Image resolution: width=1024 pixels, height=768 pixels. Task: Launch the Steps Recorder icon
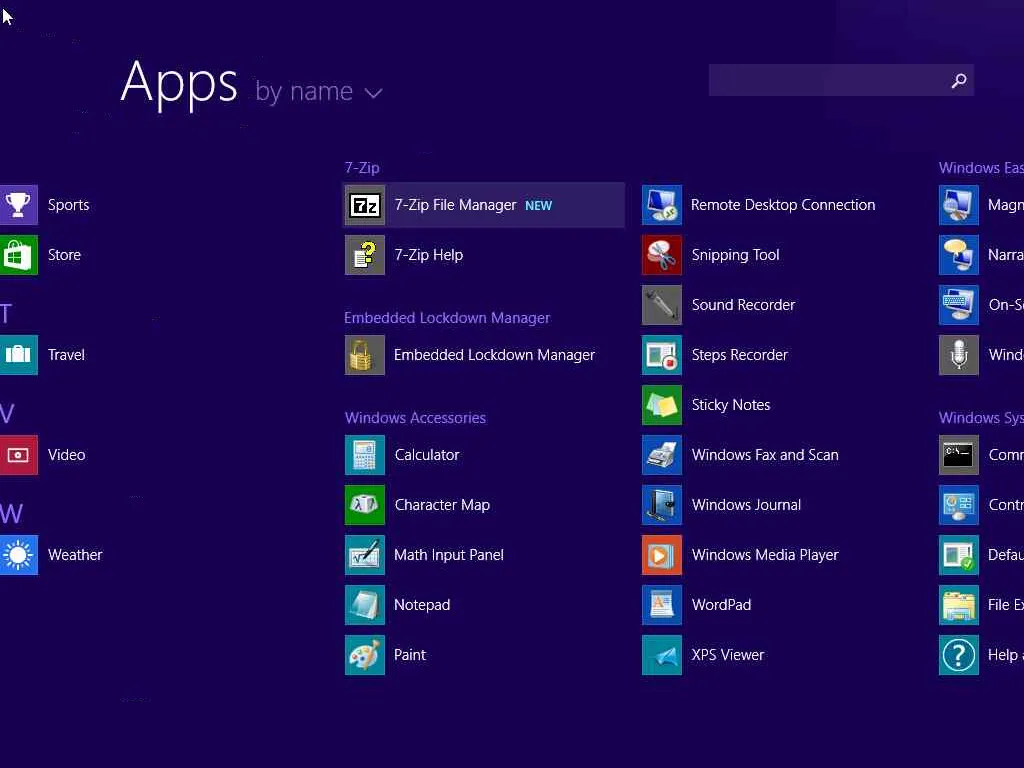point(662,355)
